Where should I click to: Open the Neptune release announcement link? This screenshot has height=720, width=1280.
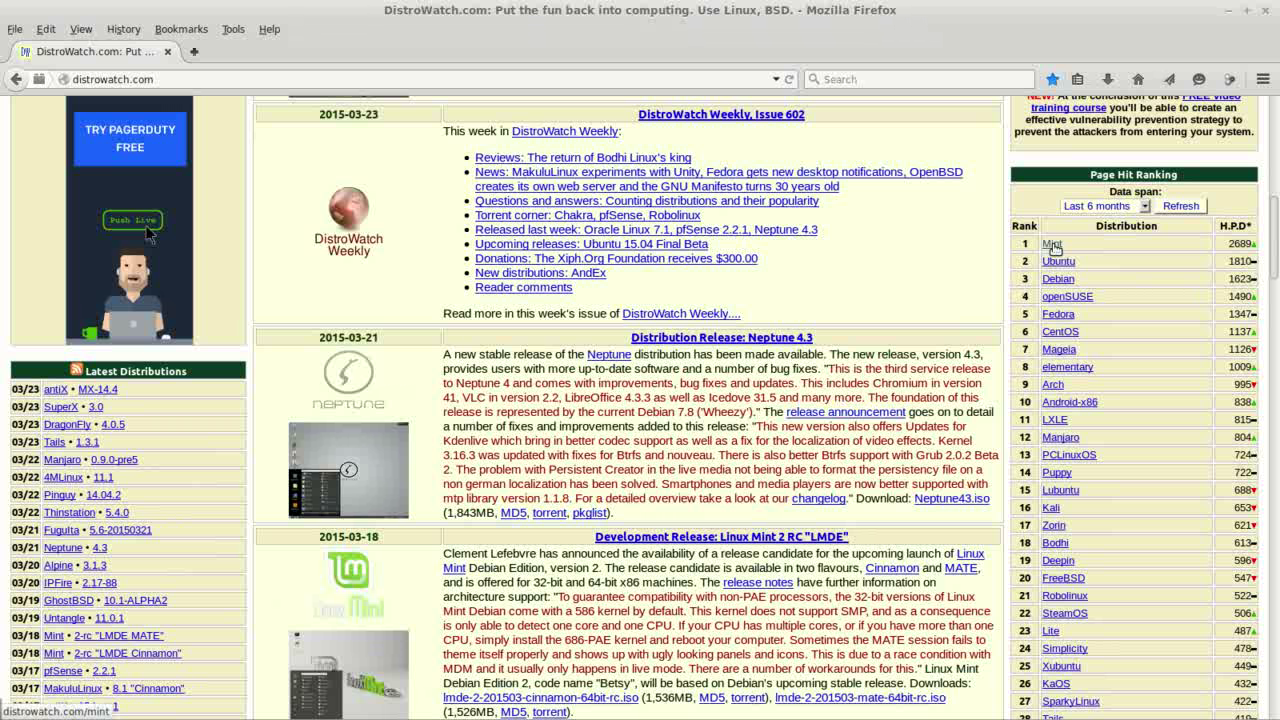pos(845,412)
